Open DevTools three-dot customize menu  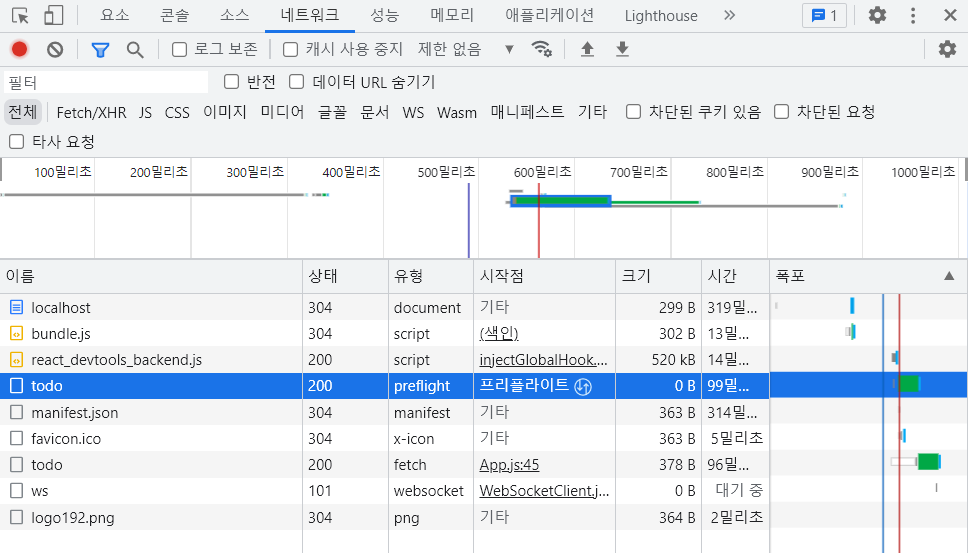913,15
